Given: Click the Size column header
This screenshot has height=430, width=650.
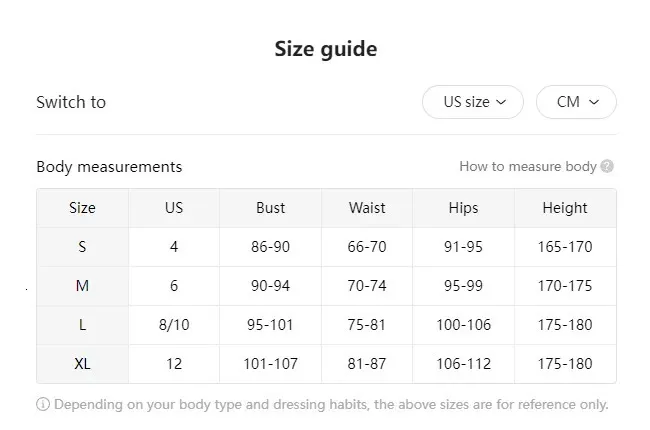Looking at the screenshot, I should point(82,208).
